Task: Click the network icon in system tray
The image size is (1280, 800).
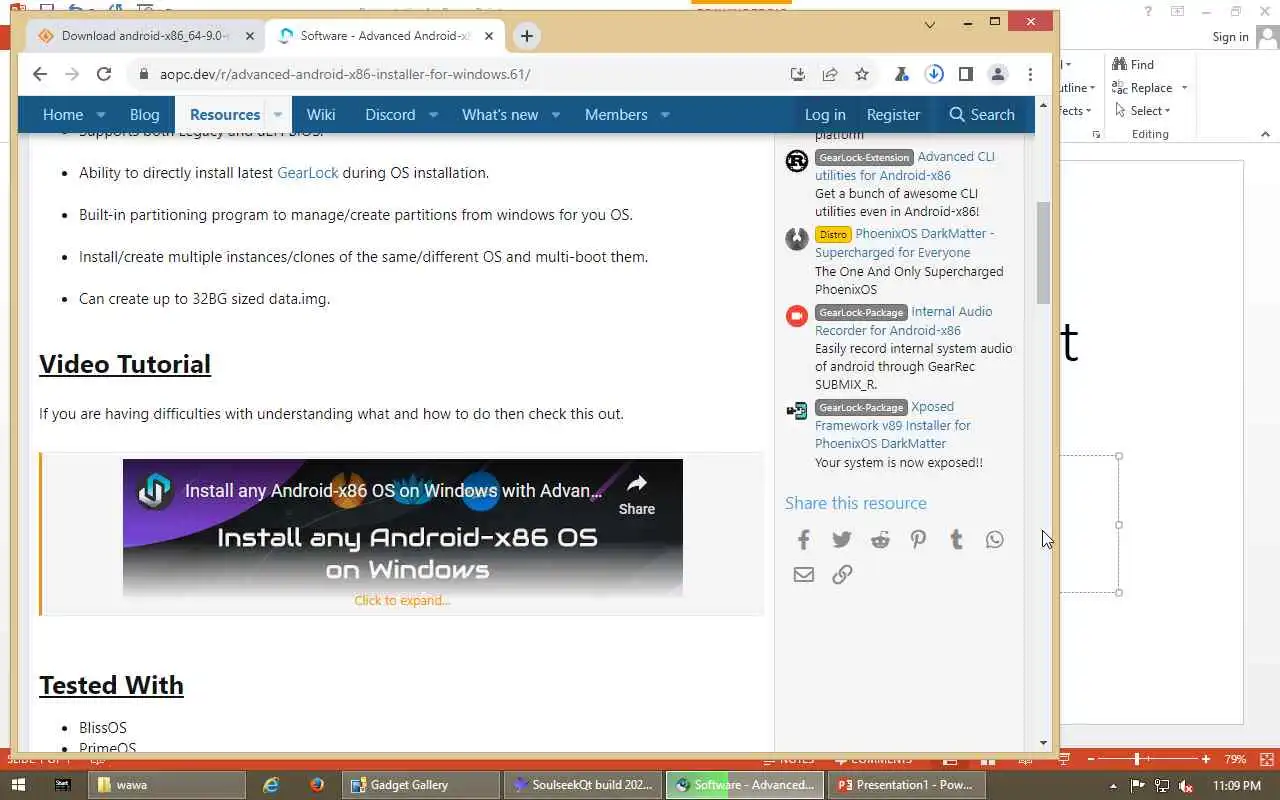Action: pos(1161,786)
